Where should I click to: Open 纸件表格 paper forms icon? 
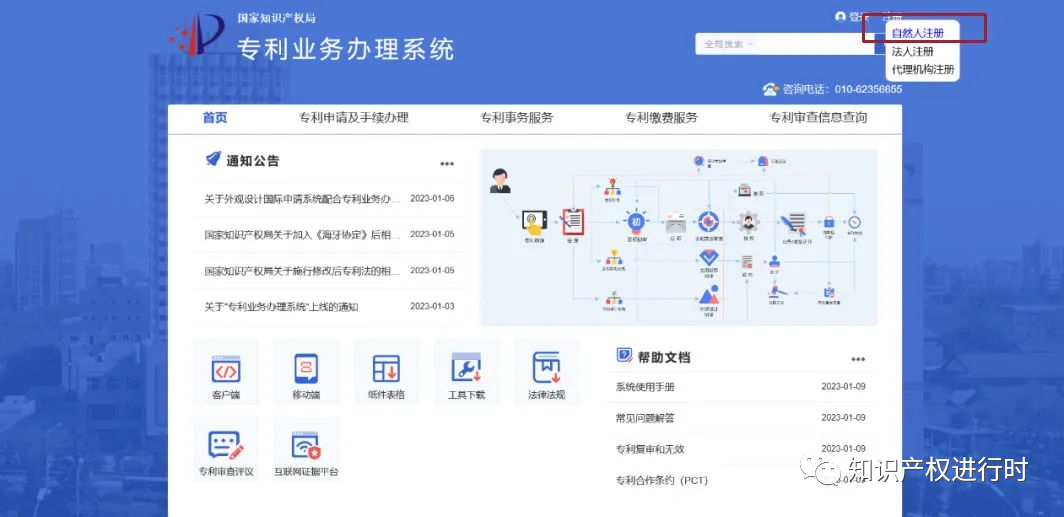coord(386,371)
